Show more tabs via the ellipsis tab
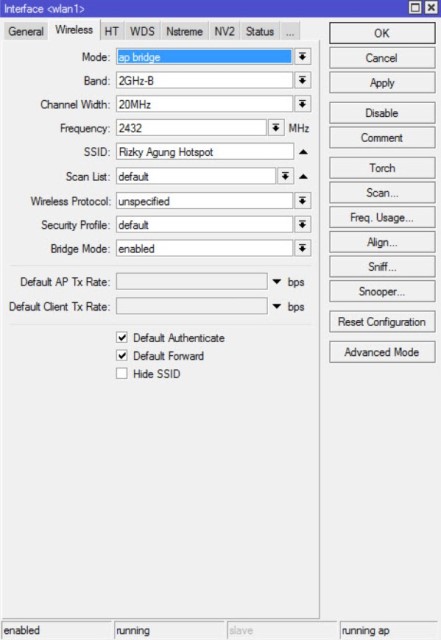This screenshot has width=441, height=640. (290, 31)
